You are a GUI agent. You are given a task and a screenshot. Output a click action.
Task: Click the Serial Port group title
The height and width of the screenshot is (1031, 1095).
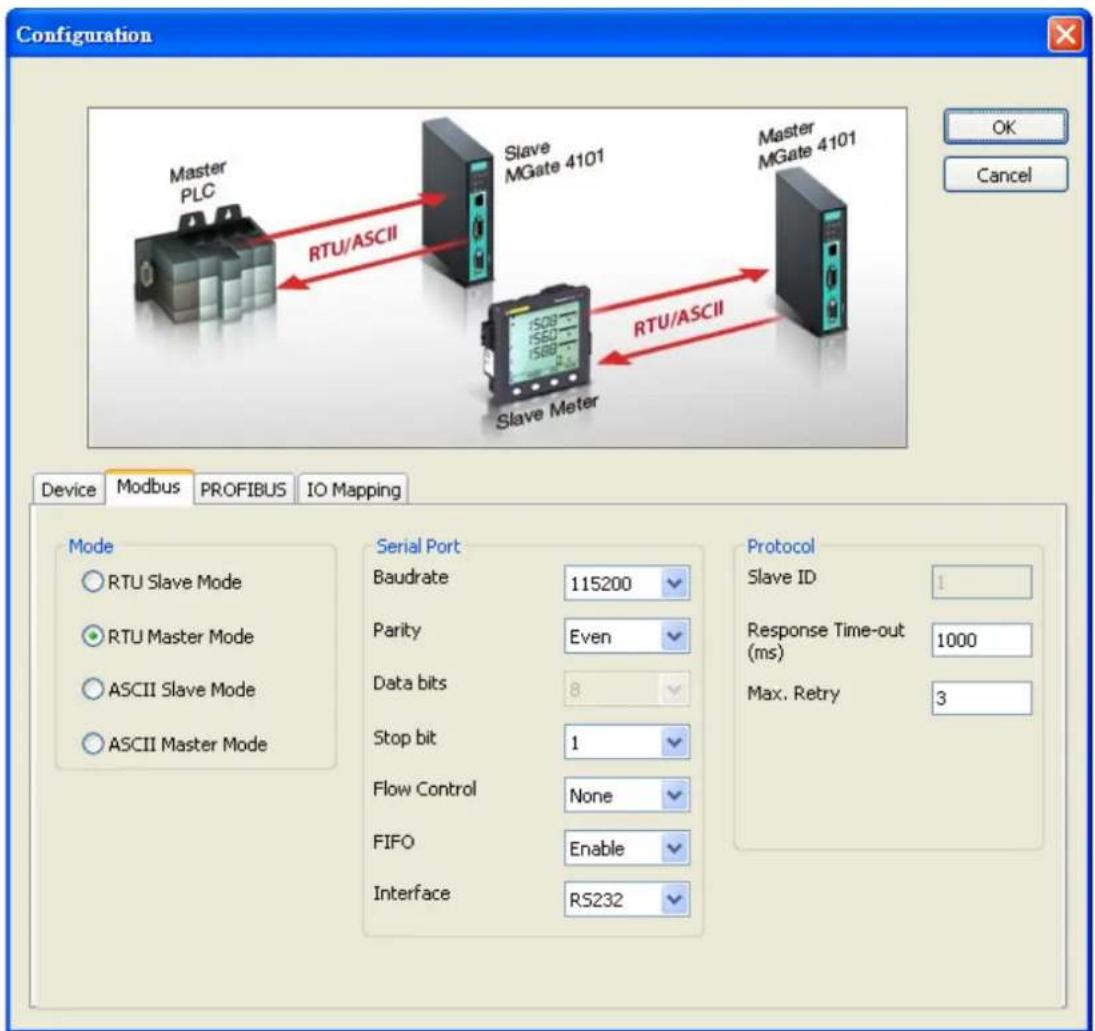pos(418,546)
